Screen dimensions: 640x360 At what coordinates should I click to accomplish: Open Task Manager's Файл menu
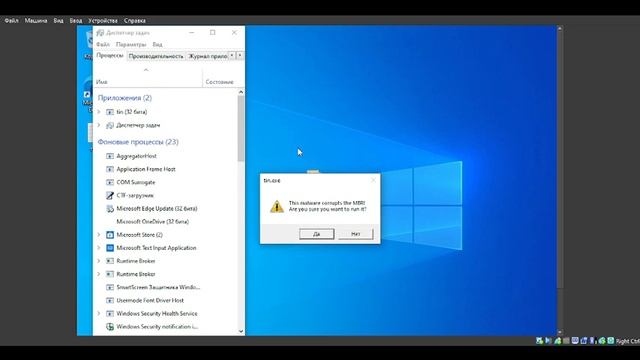click(x=103, y=44)
